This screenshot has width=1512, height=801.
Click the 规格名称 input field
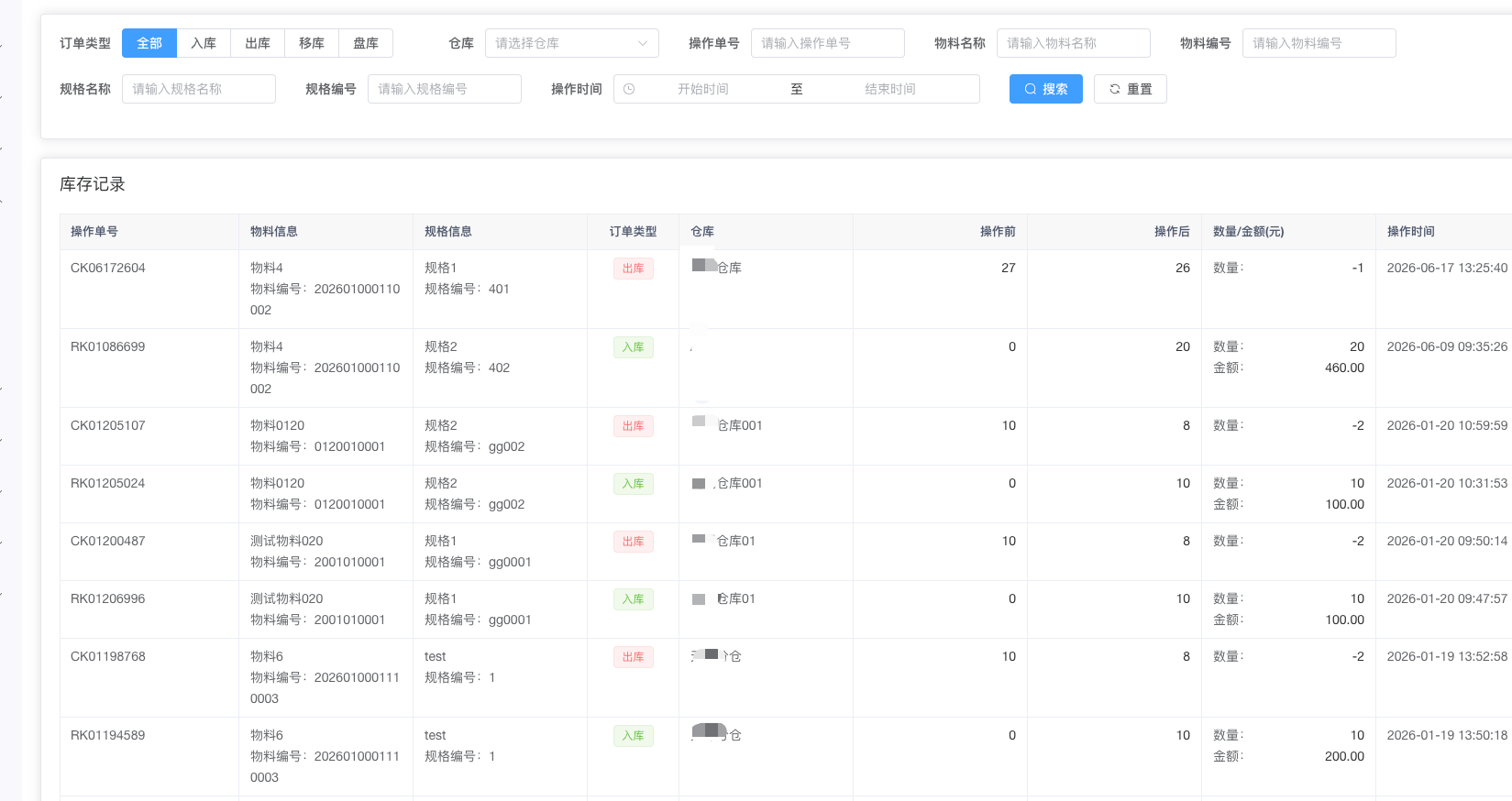[x=199, y=89]
